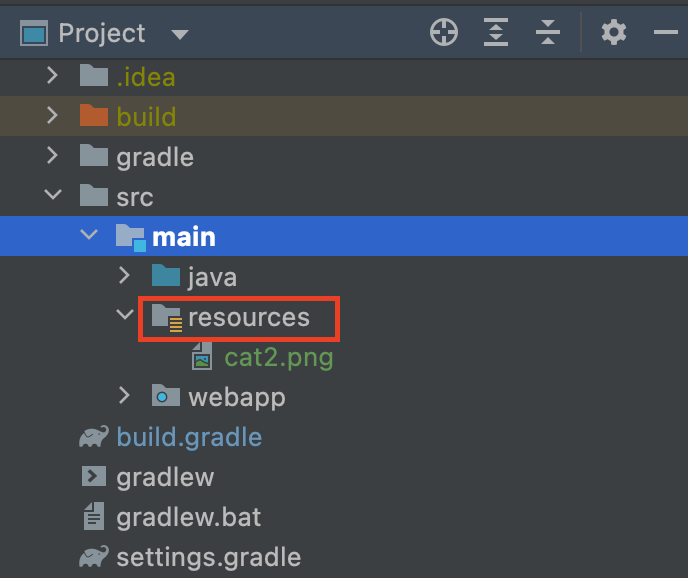Click the cat2.png image file icon
The image size is (688, 578).
(202, 357)
